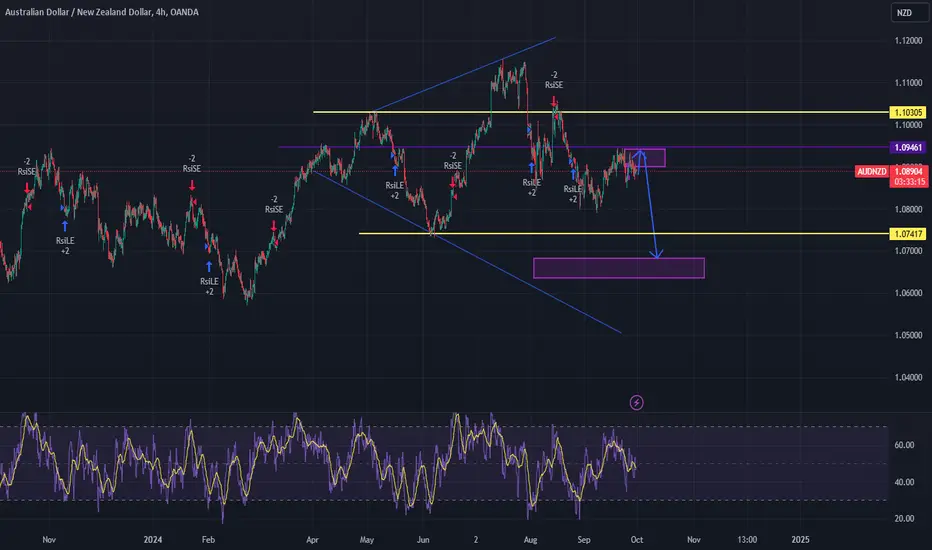Click the Feb label on time axis
Image resolution: width=932 pixels, height=550 pixels.
[208, 540]
